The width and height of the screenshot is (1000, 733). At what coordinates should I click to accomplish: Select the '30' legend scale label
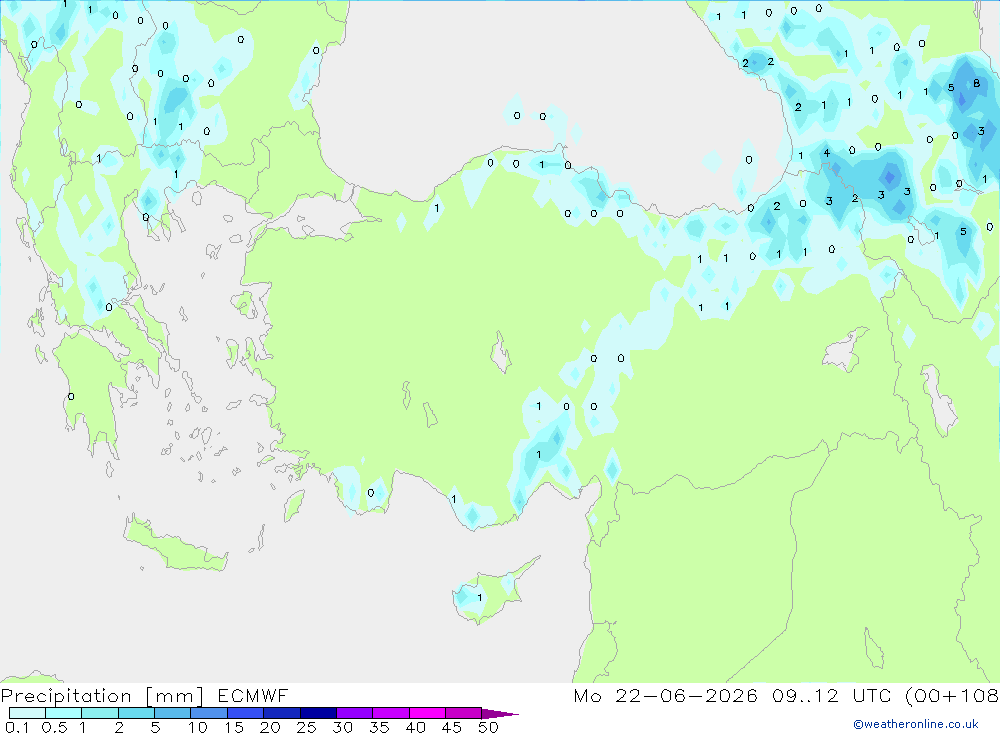pyautogui.click(x=342, y=727)
